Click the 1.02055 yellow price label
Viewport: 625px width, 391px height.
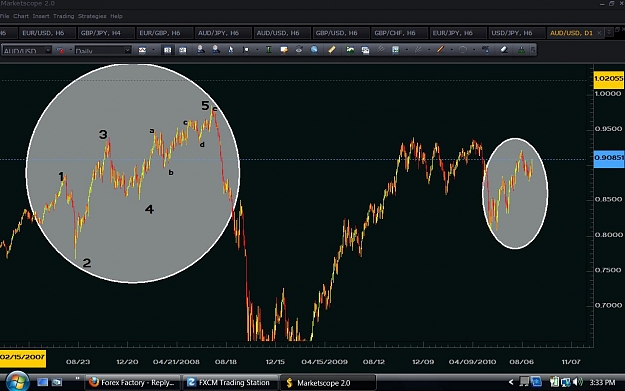pos(608,79)
